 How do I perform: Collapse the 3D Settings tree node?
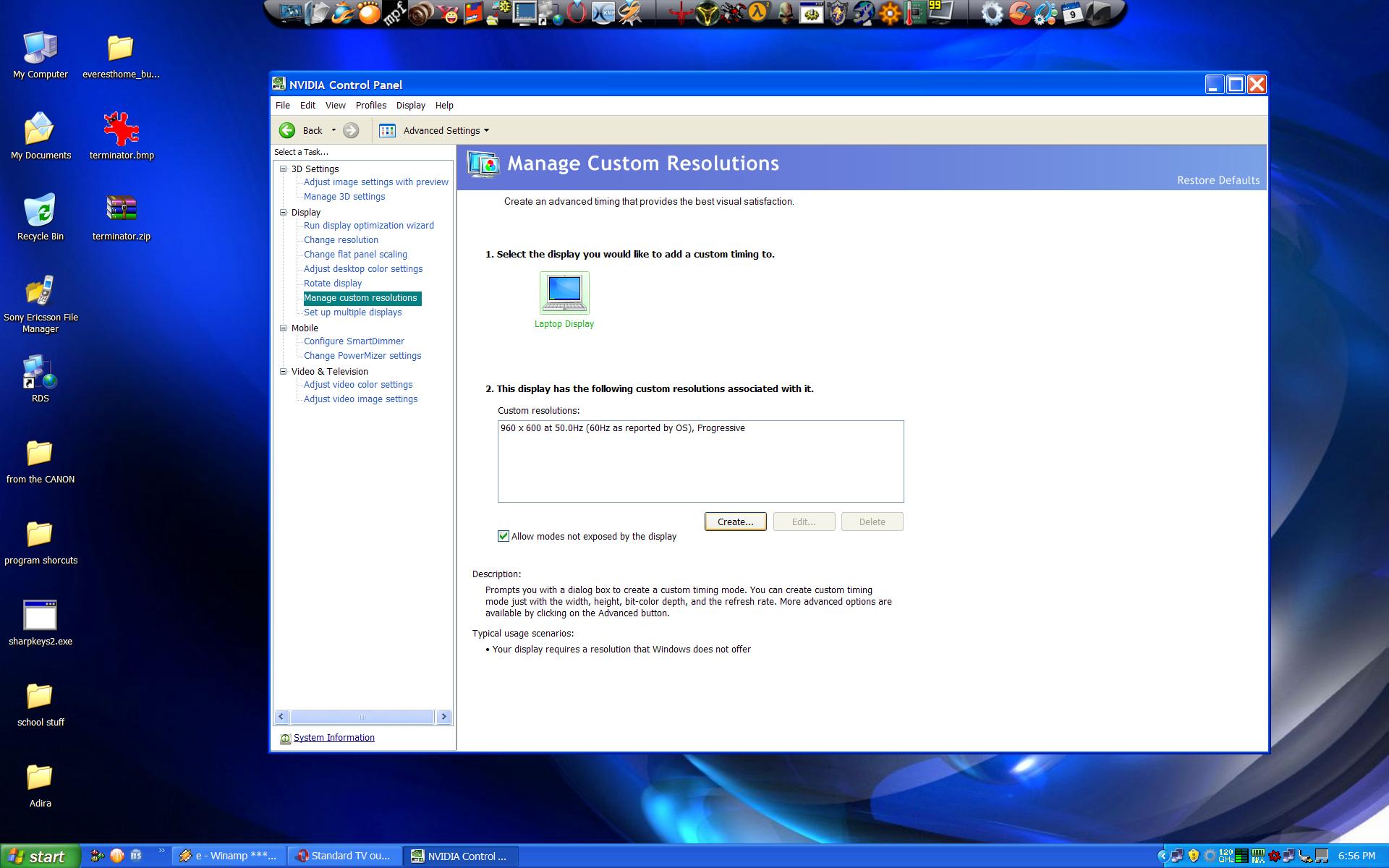[x=284, y=169]
